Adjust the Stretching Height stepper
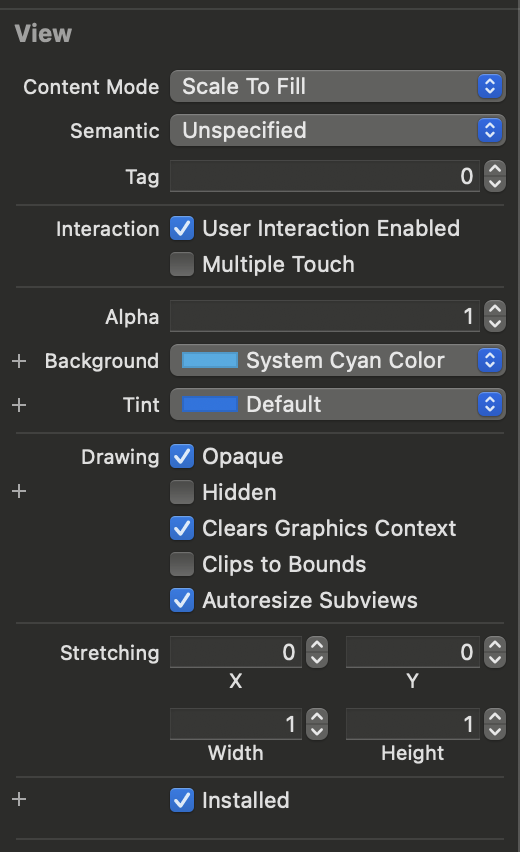Screen dimensions: 520x852 (x=495, y=724)
